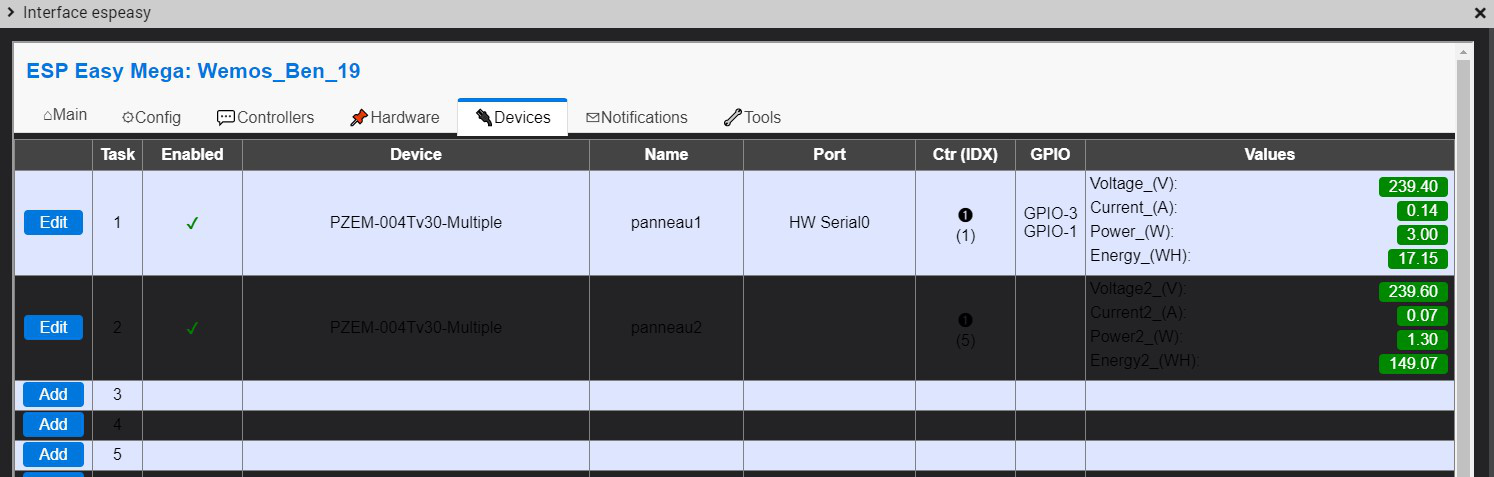
Task: Click the GPIO-3 GPIO-1 cell
Action: pos(1050,223)
